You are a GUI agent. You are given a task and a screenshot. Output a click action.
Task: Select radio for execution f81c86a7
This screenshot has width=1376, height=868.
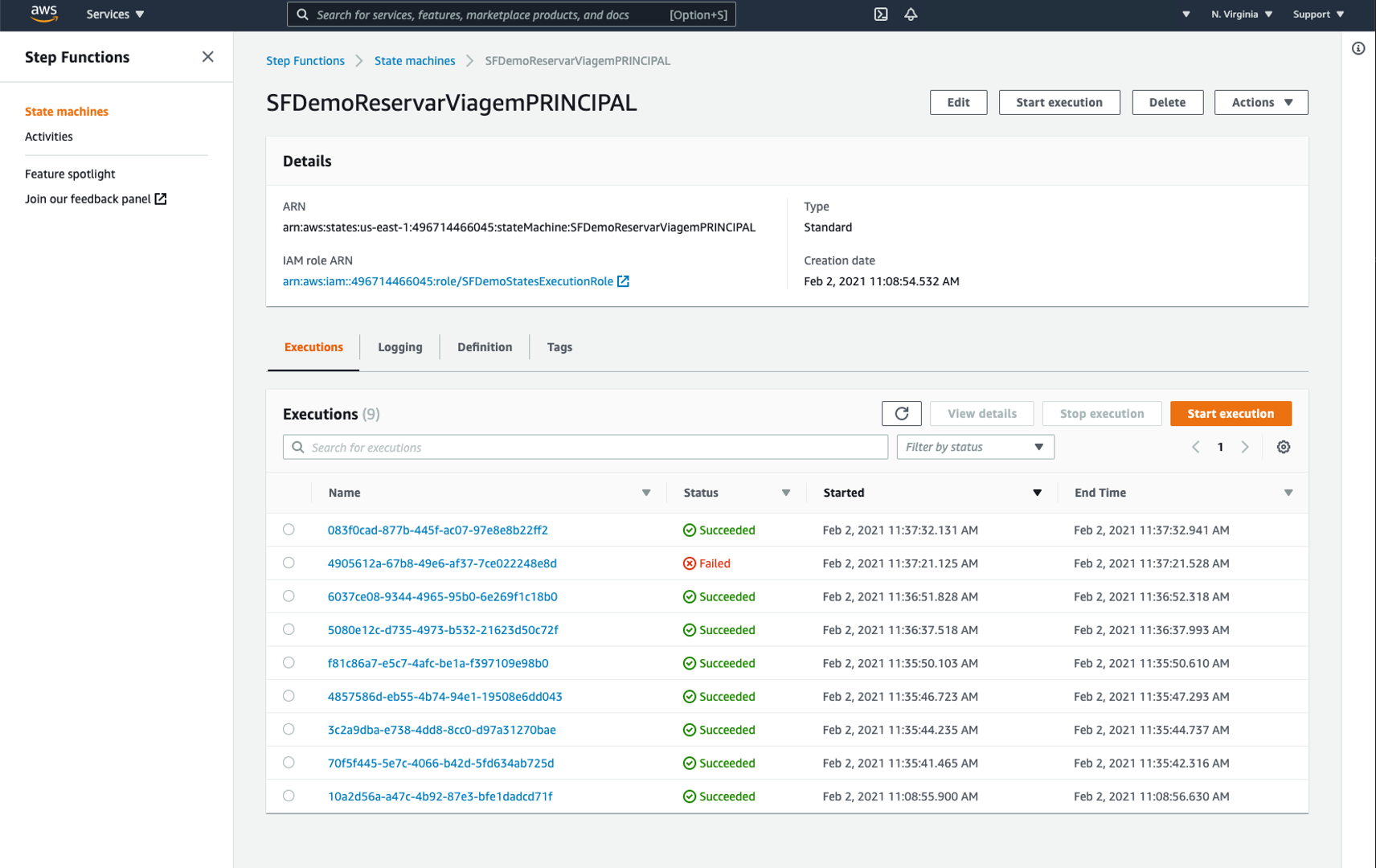pyautogui.click(x=289, y=663)
